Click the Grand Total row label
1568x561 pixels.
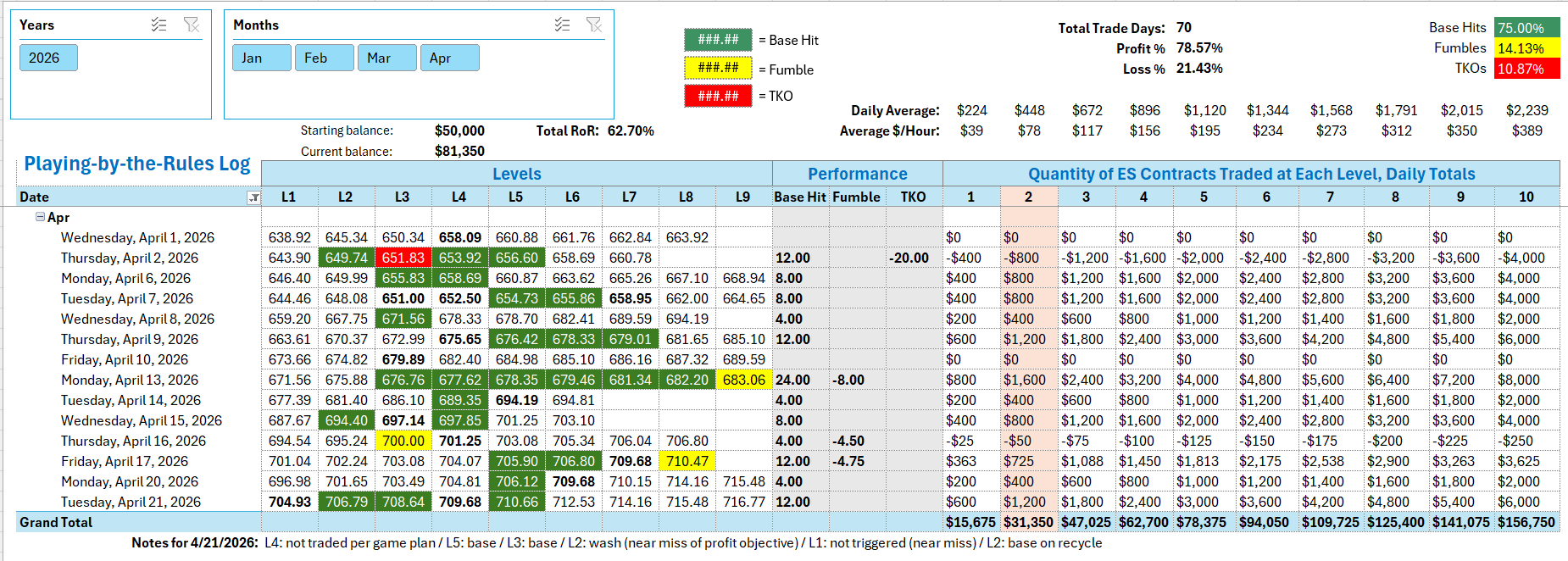56,522
